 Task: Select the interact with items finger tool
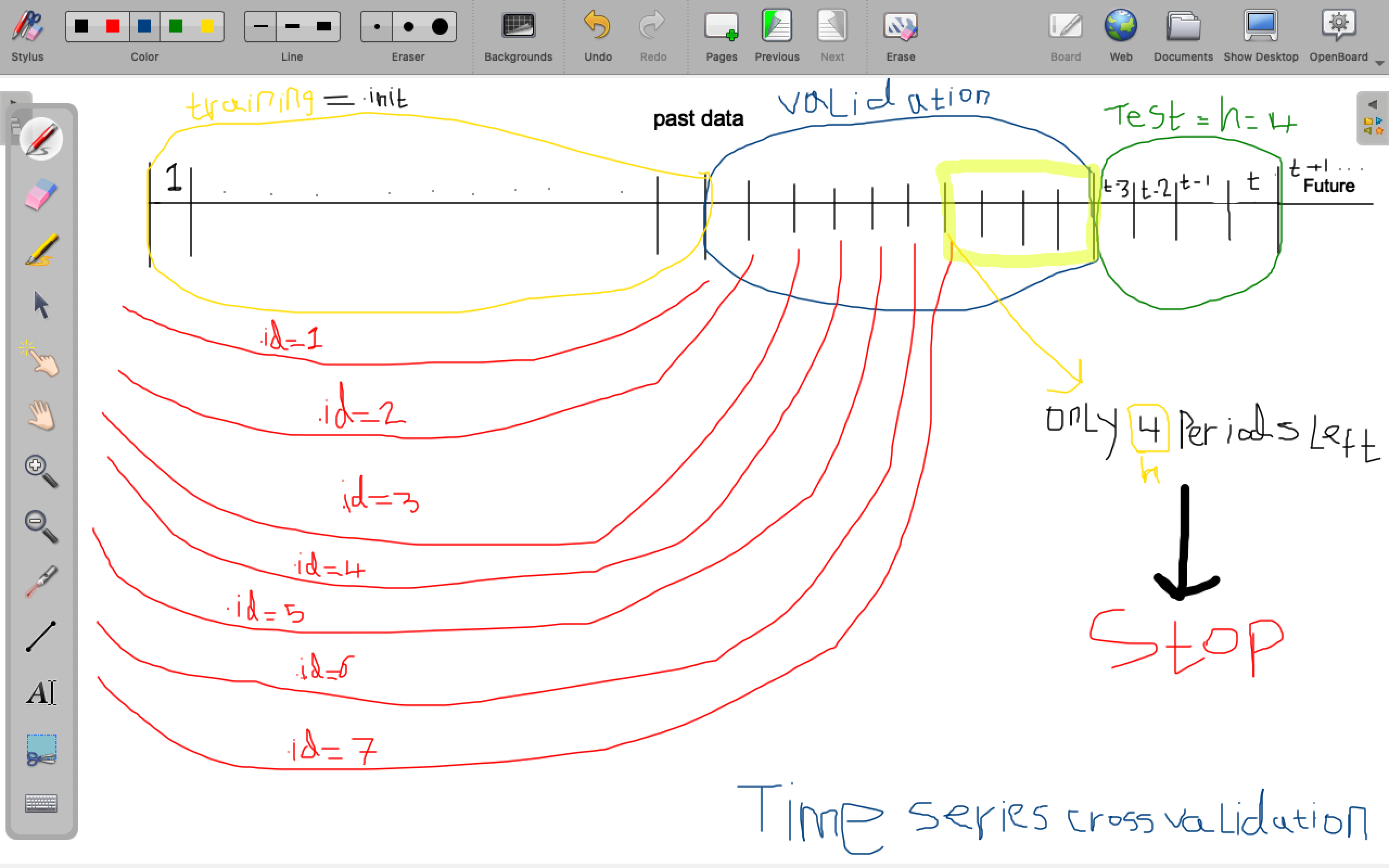click(x=41, y=360)
